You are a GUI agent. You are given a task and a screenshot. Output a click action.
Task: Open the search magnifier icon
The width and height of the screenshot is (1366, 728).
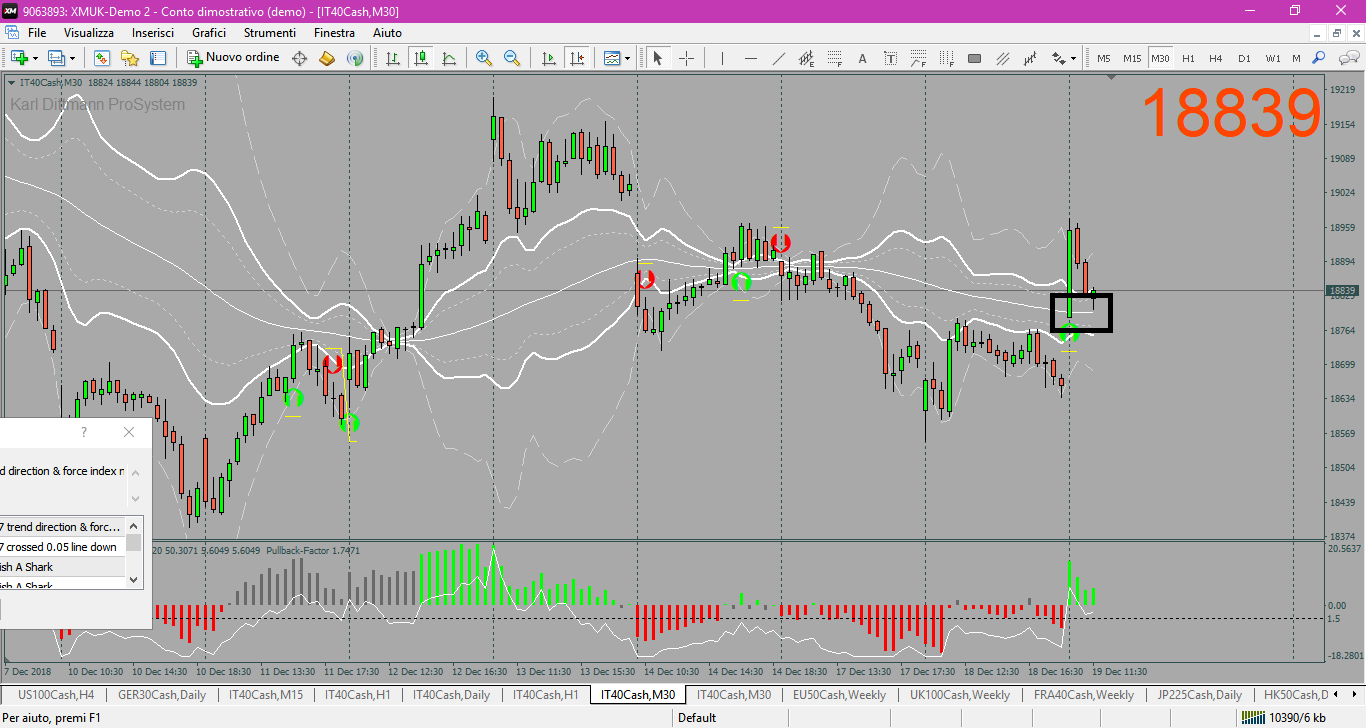tap(1319, 58)
